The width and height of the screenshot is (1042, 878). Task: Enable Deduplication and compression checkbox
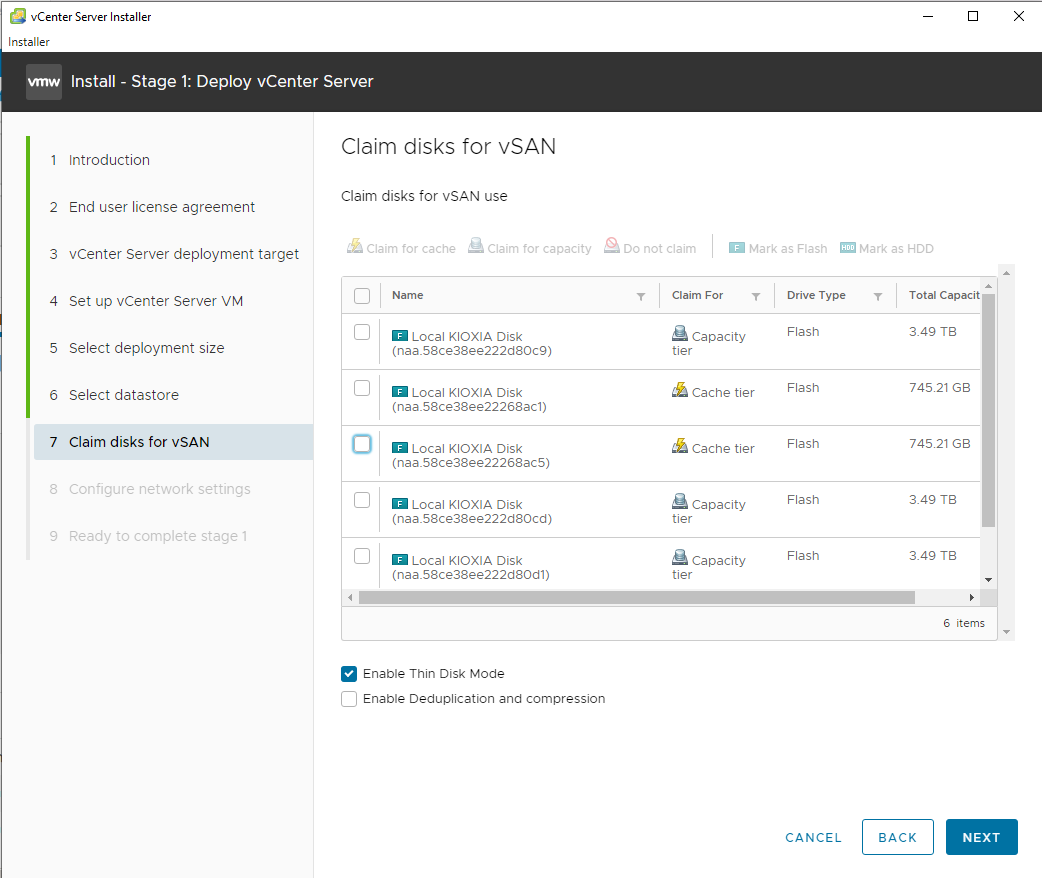click(349, 699)
